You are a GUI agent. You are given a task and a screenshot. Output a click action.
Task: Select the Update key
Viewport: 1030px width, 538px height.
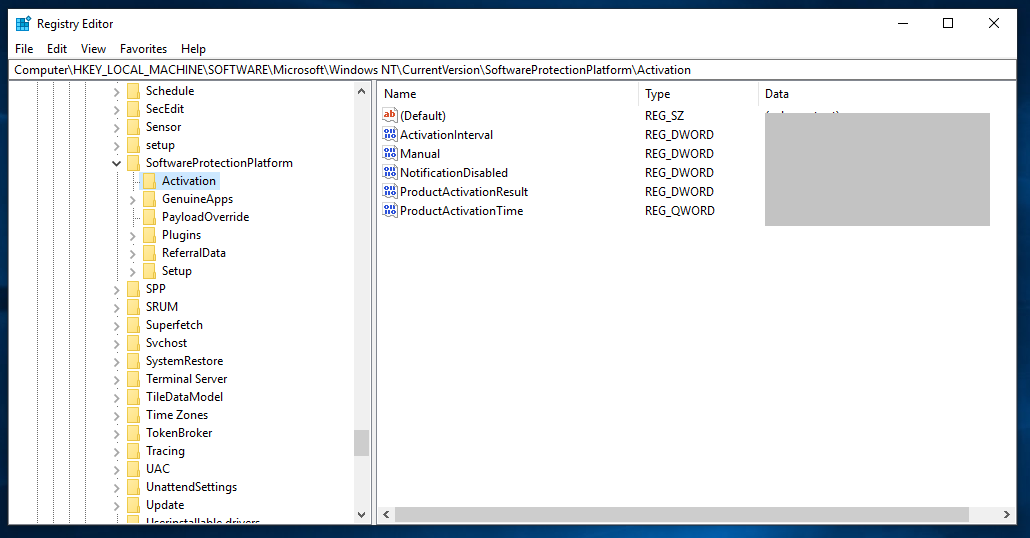[x=165, y=504]
